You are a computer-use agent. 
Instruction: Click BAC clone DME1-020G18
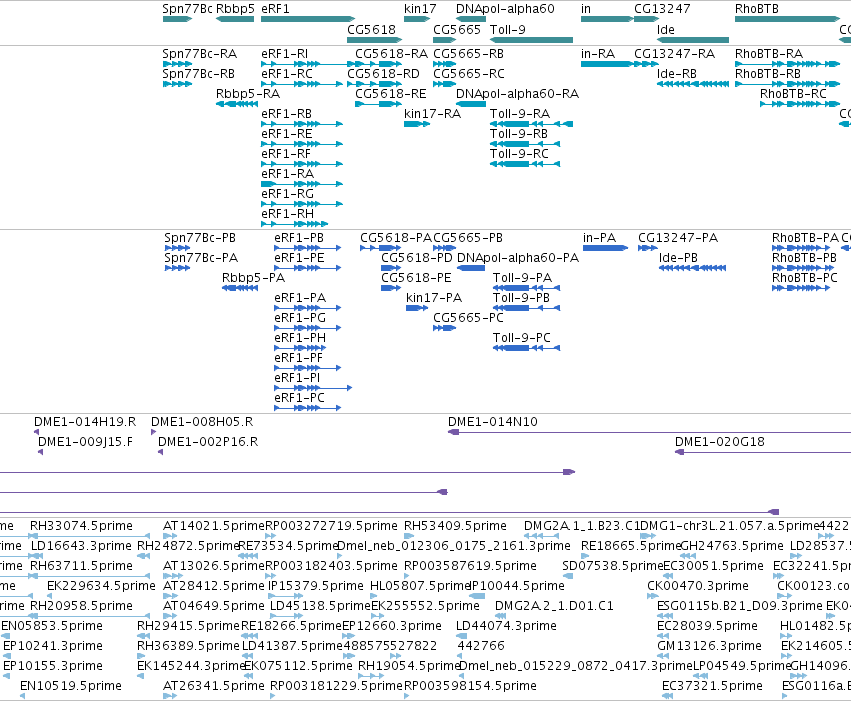(720, 442)
